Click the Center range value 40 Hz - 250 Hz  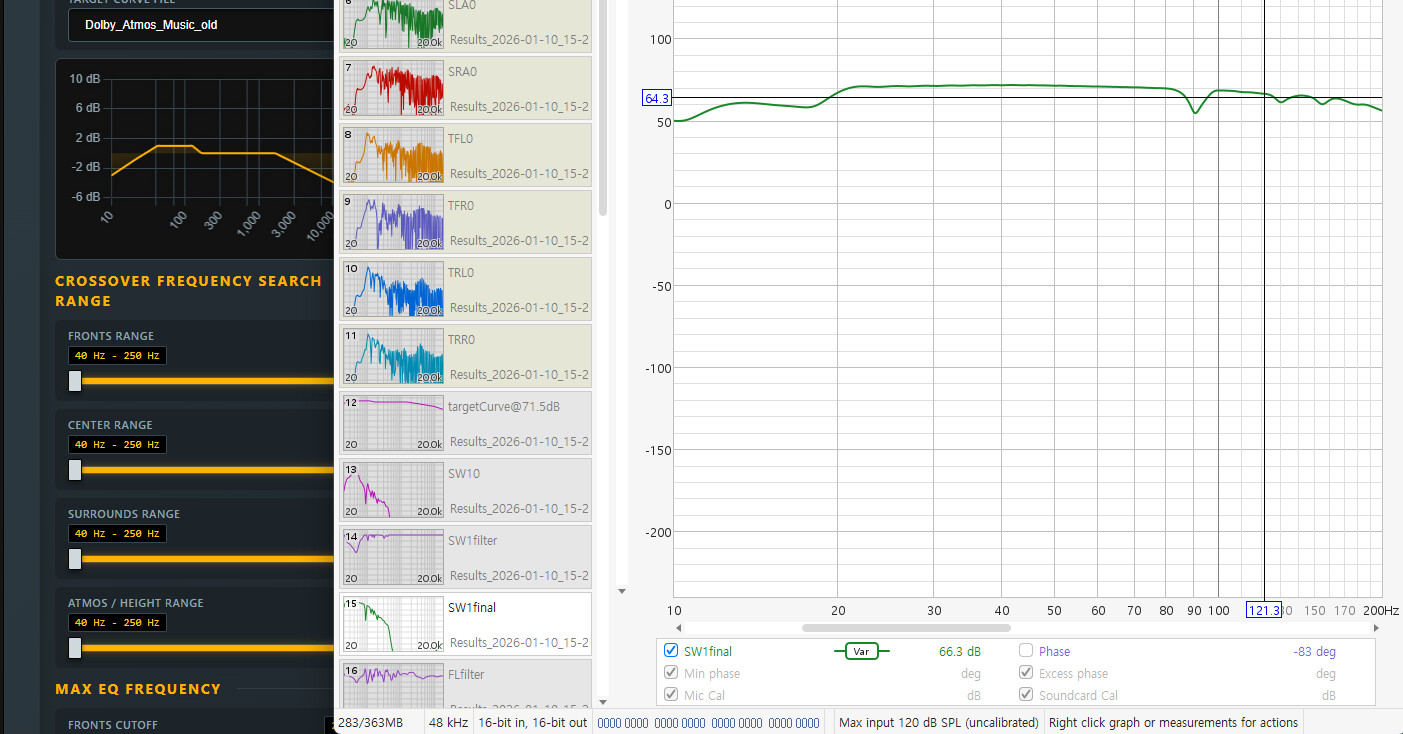click(x=117, y=444)
